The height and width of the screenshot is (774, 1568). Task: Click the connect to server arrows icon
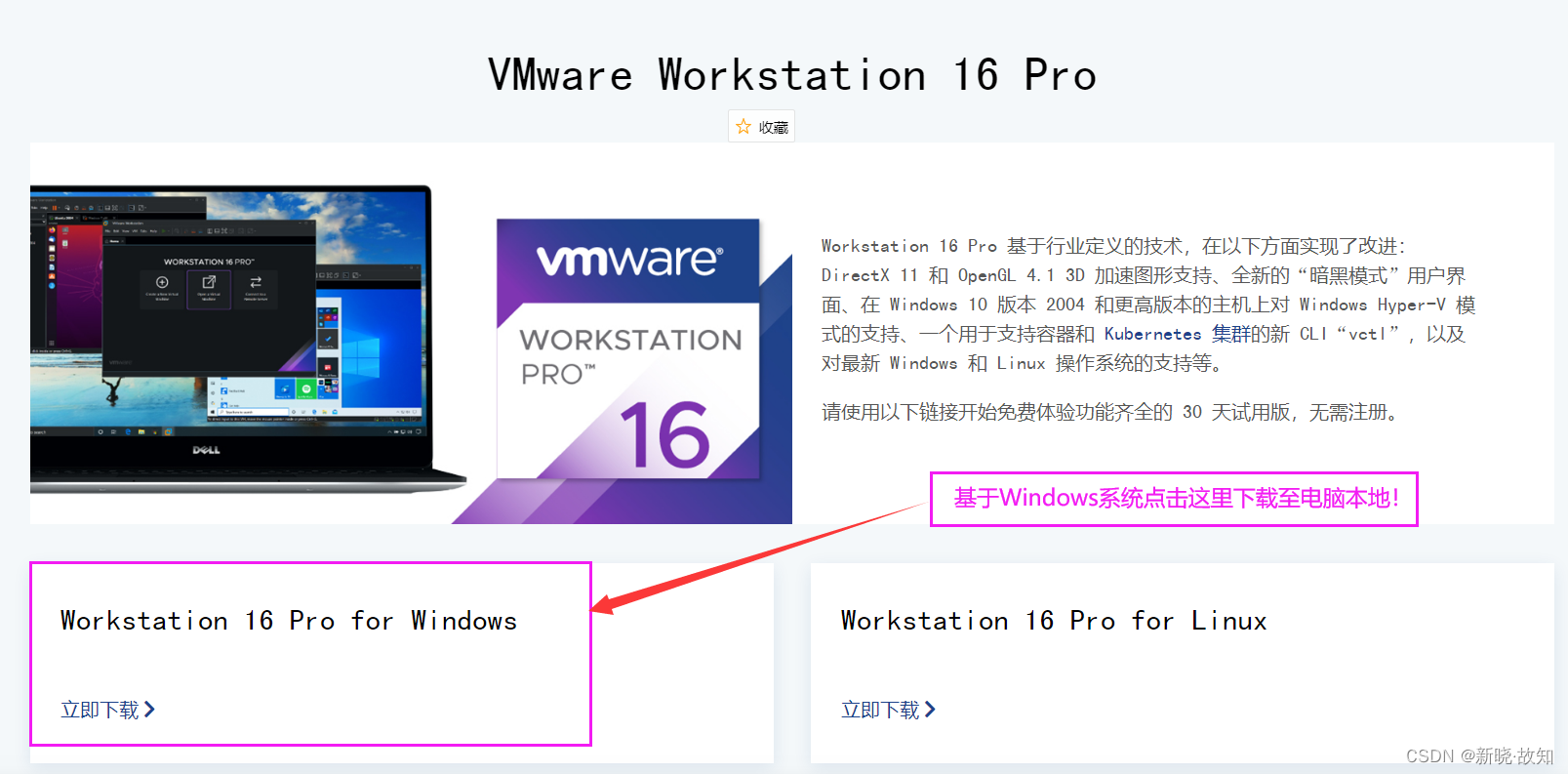tap(256, 282)
